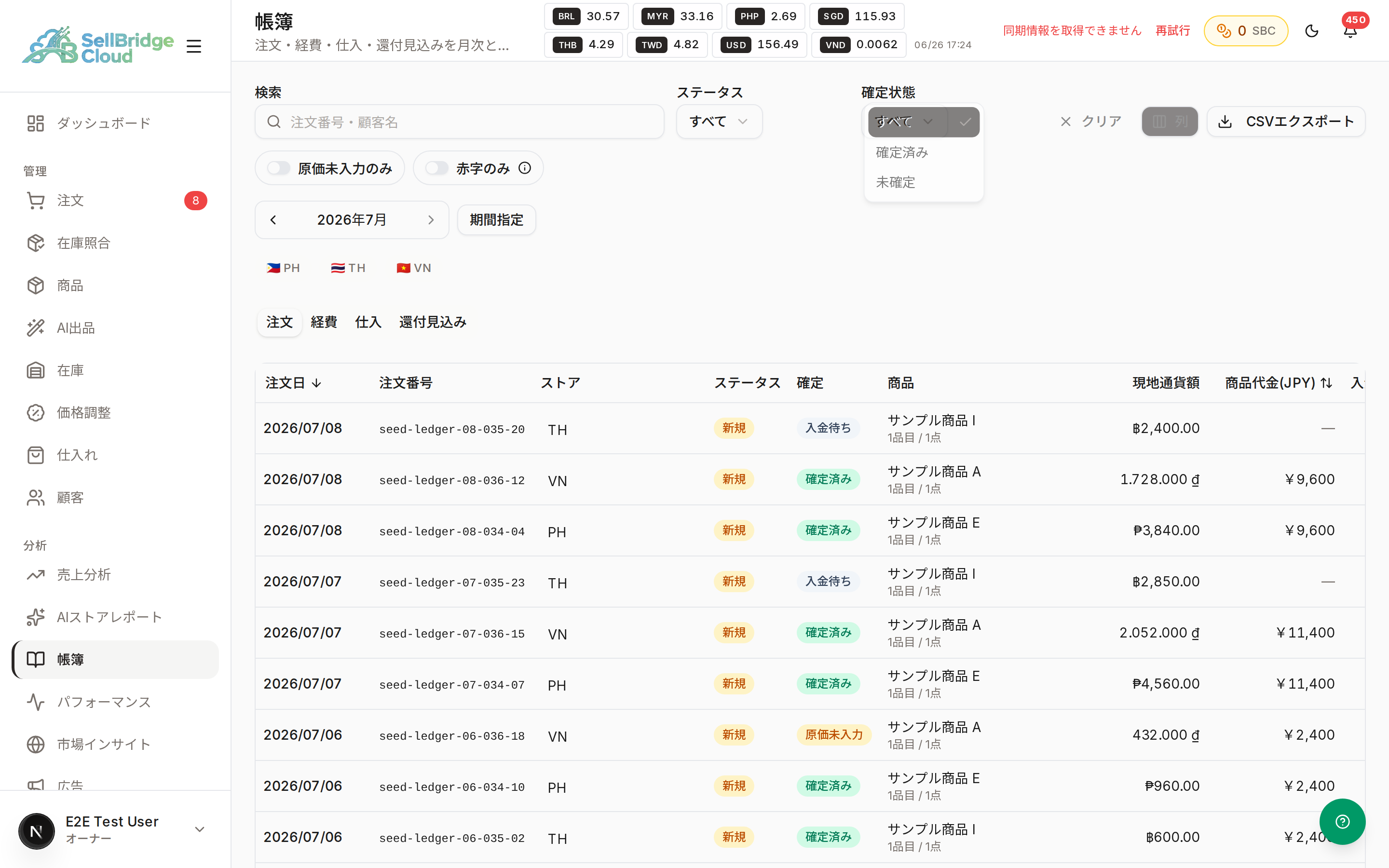Toggle the PH country filter
The height and width of the screenshot is (868, 1389).
tap(283, 268)
